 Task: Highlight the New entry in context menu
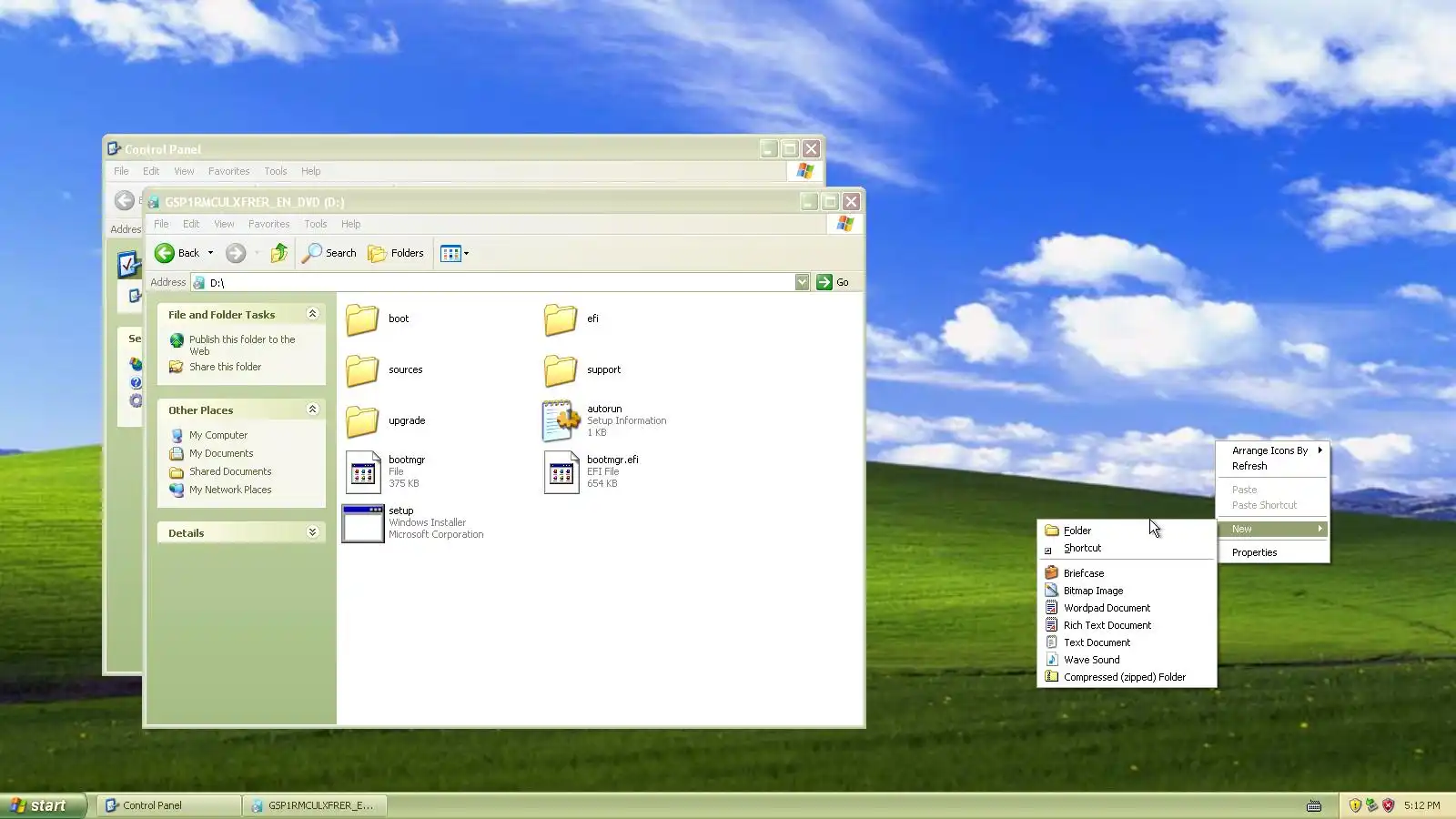point(1273,529)
